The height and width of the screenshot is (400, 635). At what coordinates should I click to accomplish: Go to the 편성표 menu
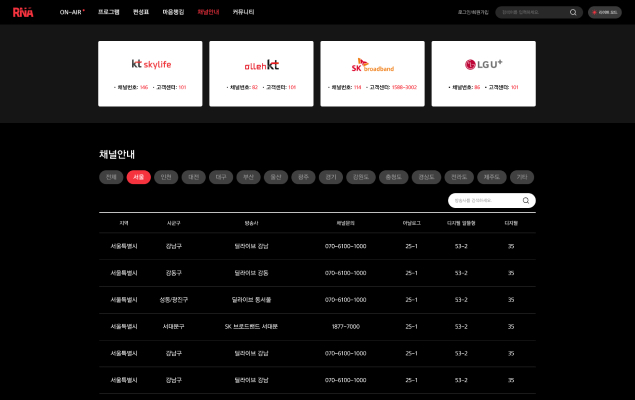[x=141, y=12]
